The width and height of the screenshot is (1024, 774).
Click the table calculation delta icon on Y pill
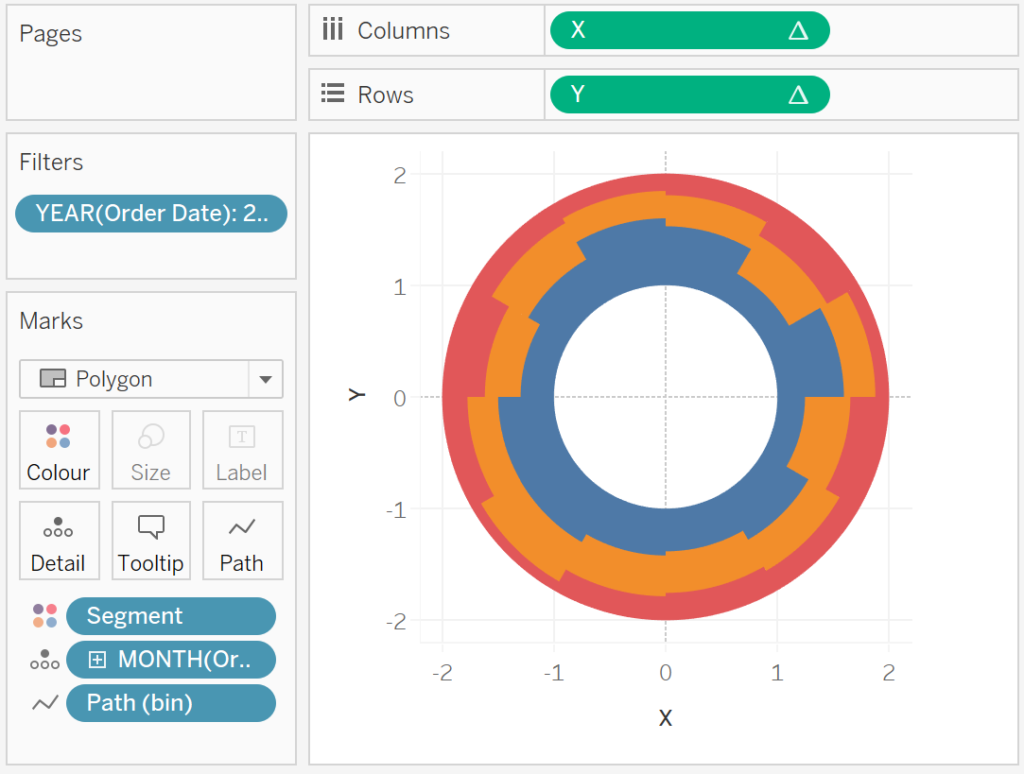[x=798, y=95]
